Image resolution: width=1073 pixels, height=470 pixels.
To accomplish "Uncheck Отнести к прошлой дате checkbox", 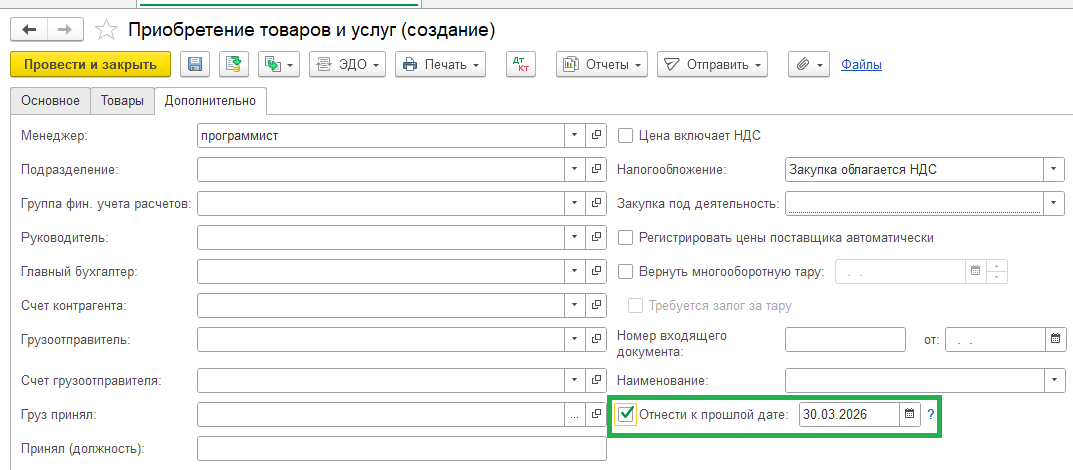I will [x=627, y=414].
